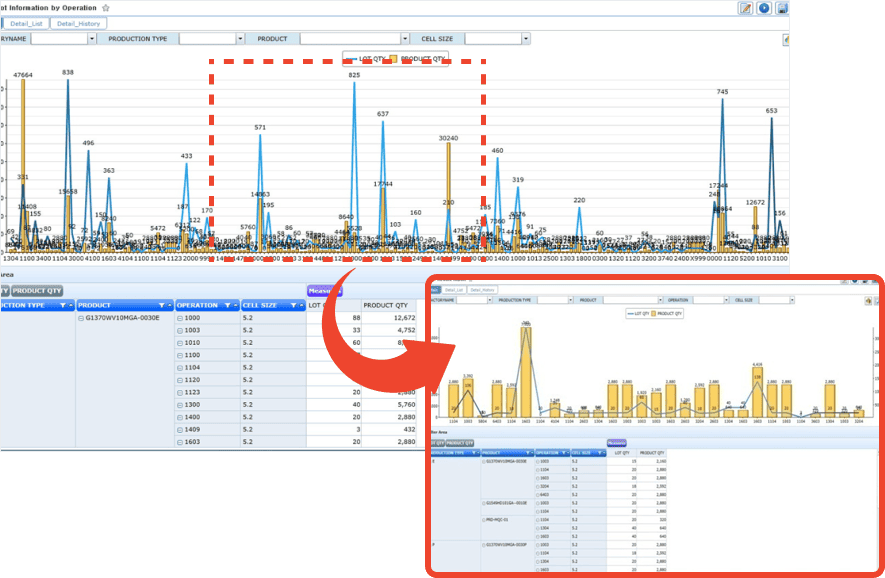Screen dimensions: 885x578
Task: Collapse product G1370WV10MGA-0030E tree node
Action: pos(81,318)
